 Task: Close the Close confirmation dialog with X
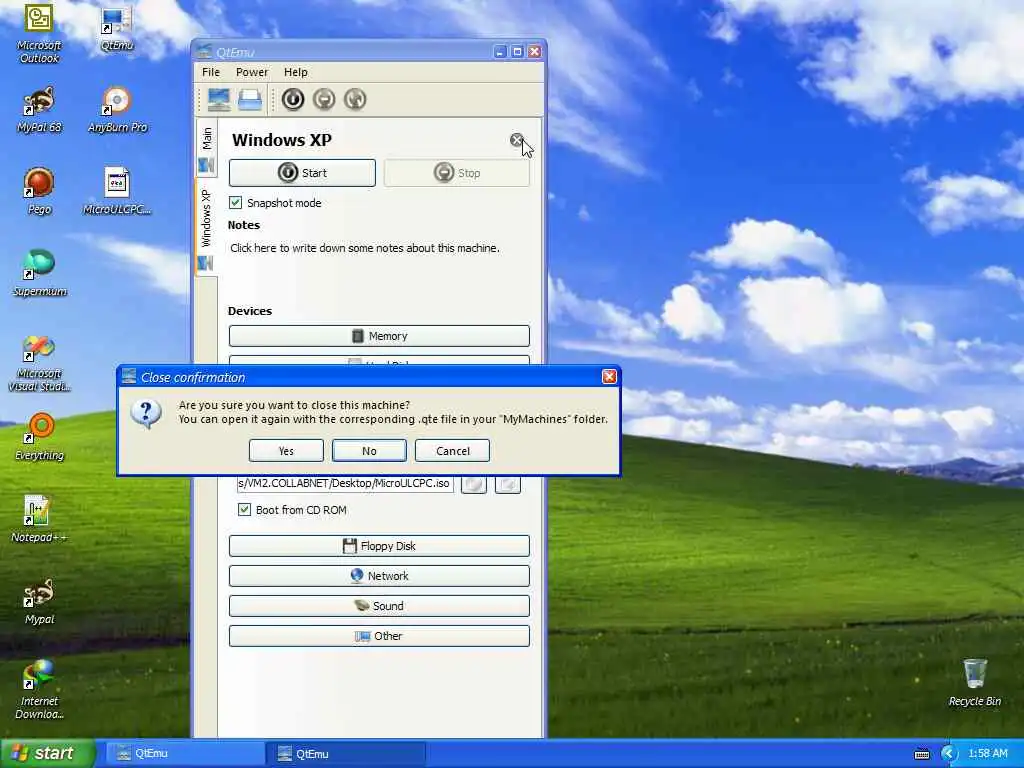pyautogui.click(x=609, y=377)
